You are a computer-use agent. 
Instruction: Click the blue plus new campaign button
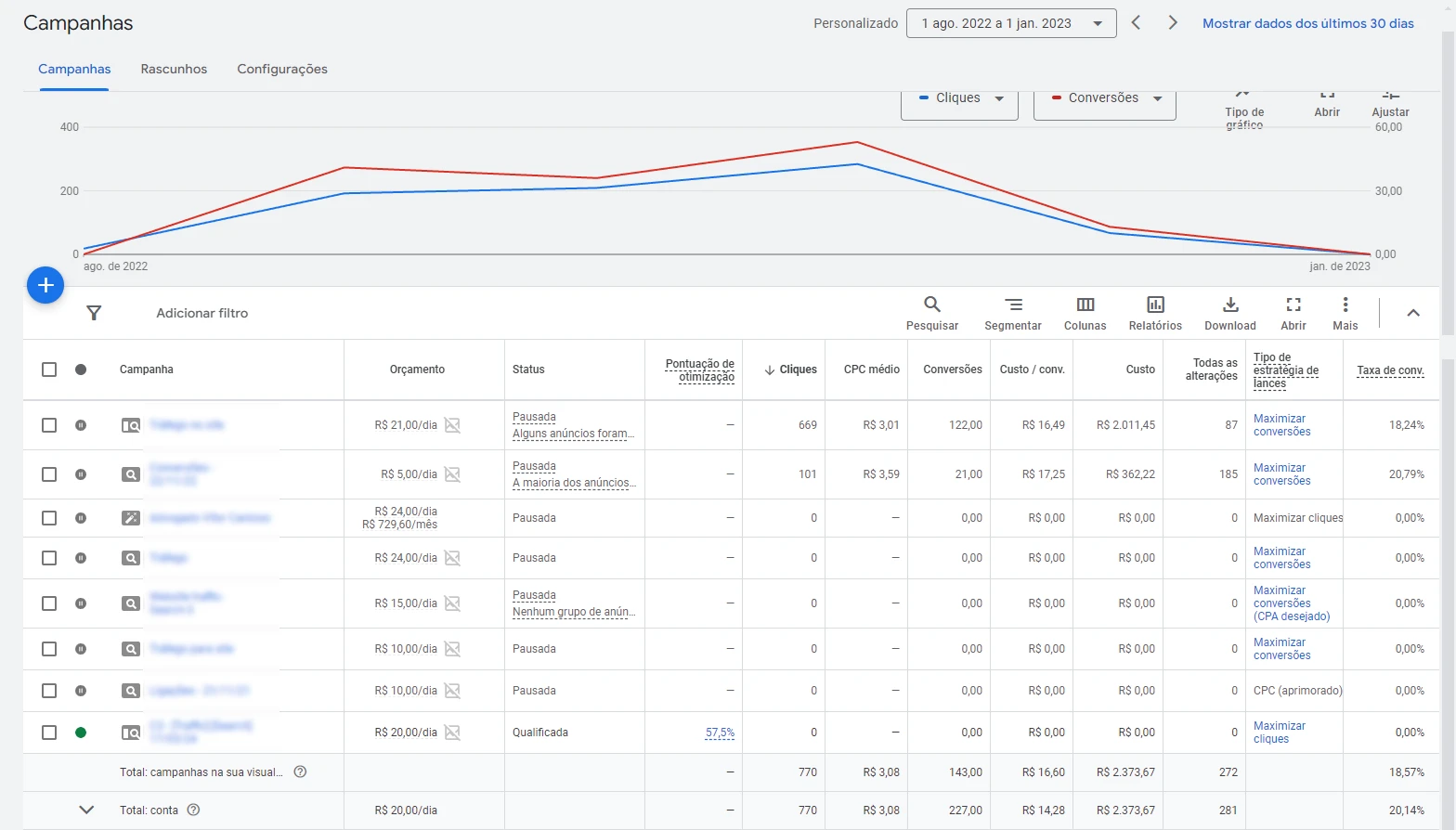pos(45,285)
